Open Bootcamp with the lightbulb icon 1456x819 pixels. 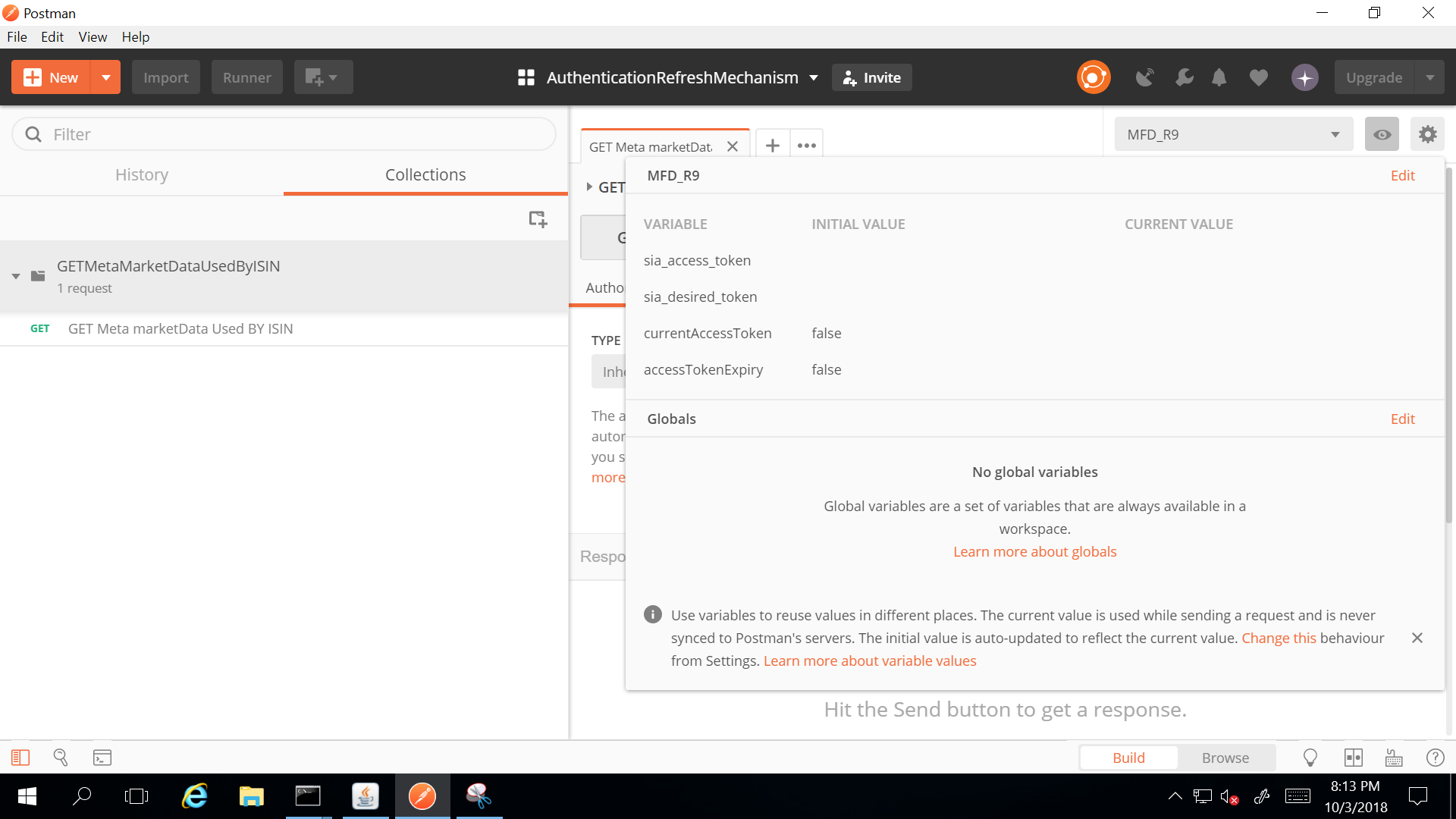1310,757
